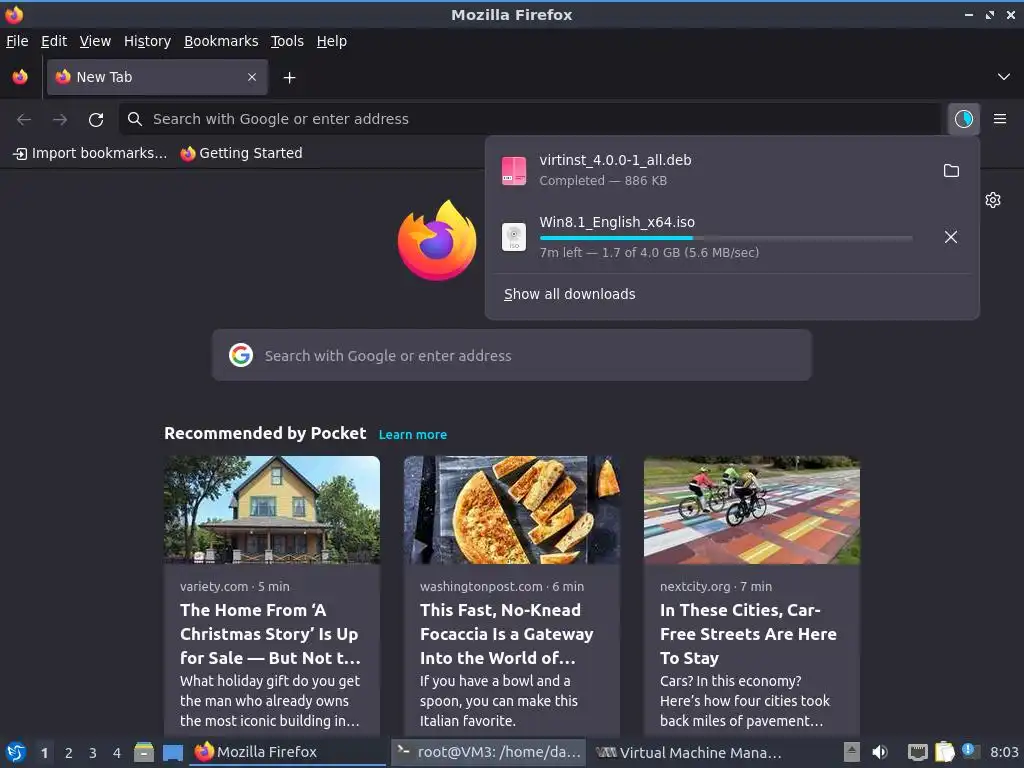Open the History menu
Image resolution: width=1024 pixels, height=768 pixels.
pos(147,41)
